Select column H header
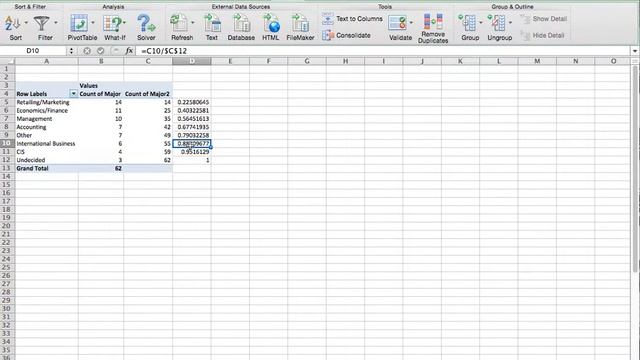Viewport: 640px width, 360px height. pyautogui.click(x=345, y=61)
